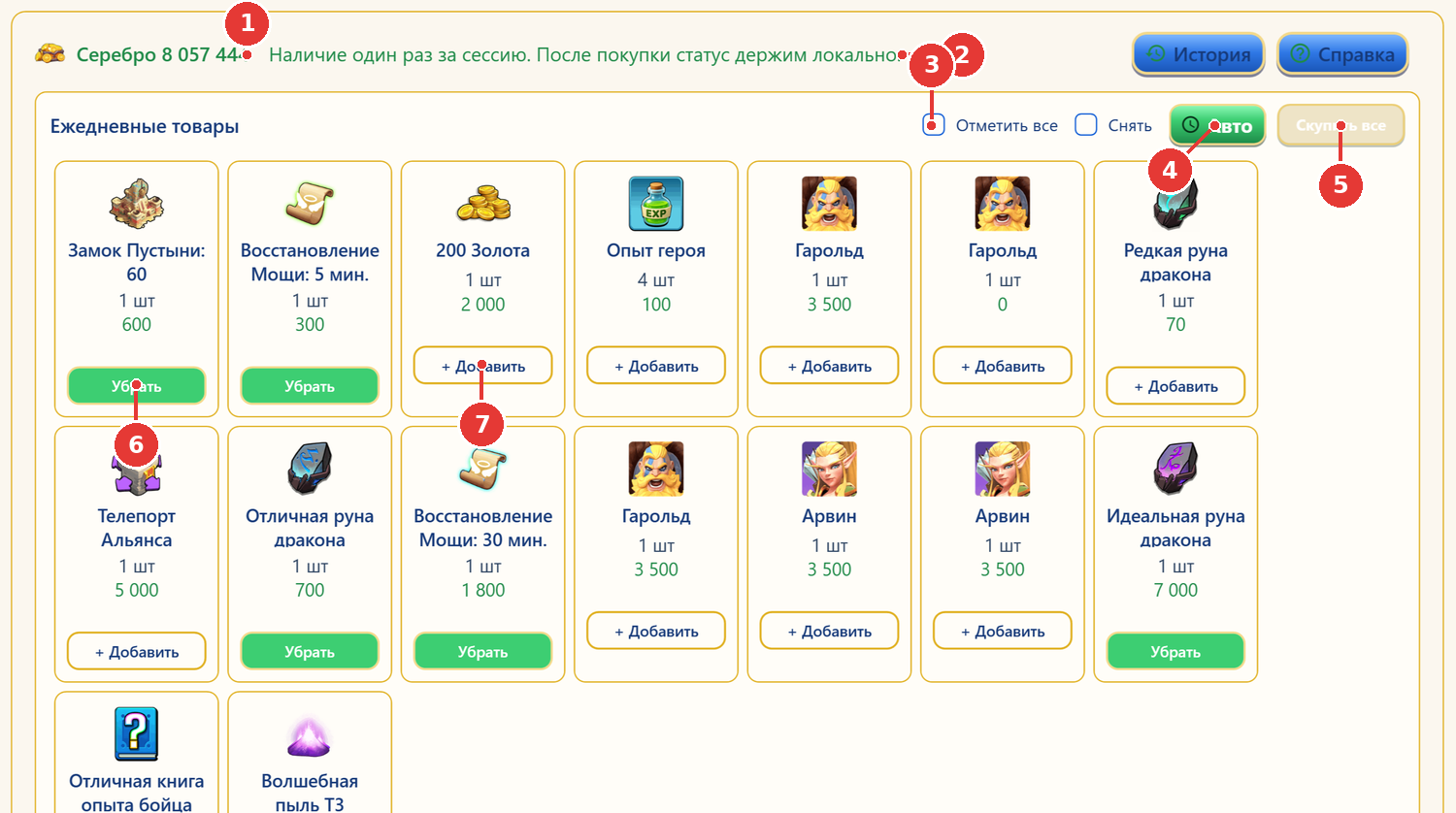Click the Волшебная пыль Т3 purple dust icon
Image resolution: width=1456 pixels, height=813 pixels.
(310, 736)
